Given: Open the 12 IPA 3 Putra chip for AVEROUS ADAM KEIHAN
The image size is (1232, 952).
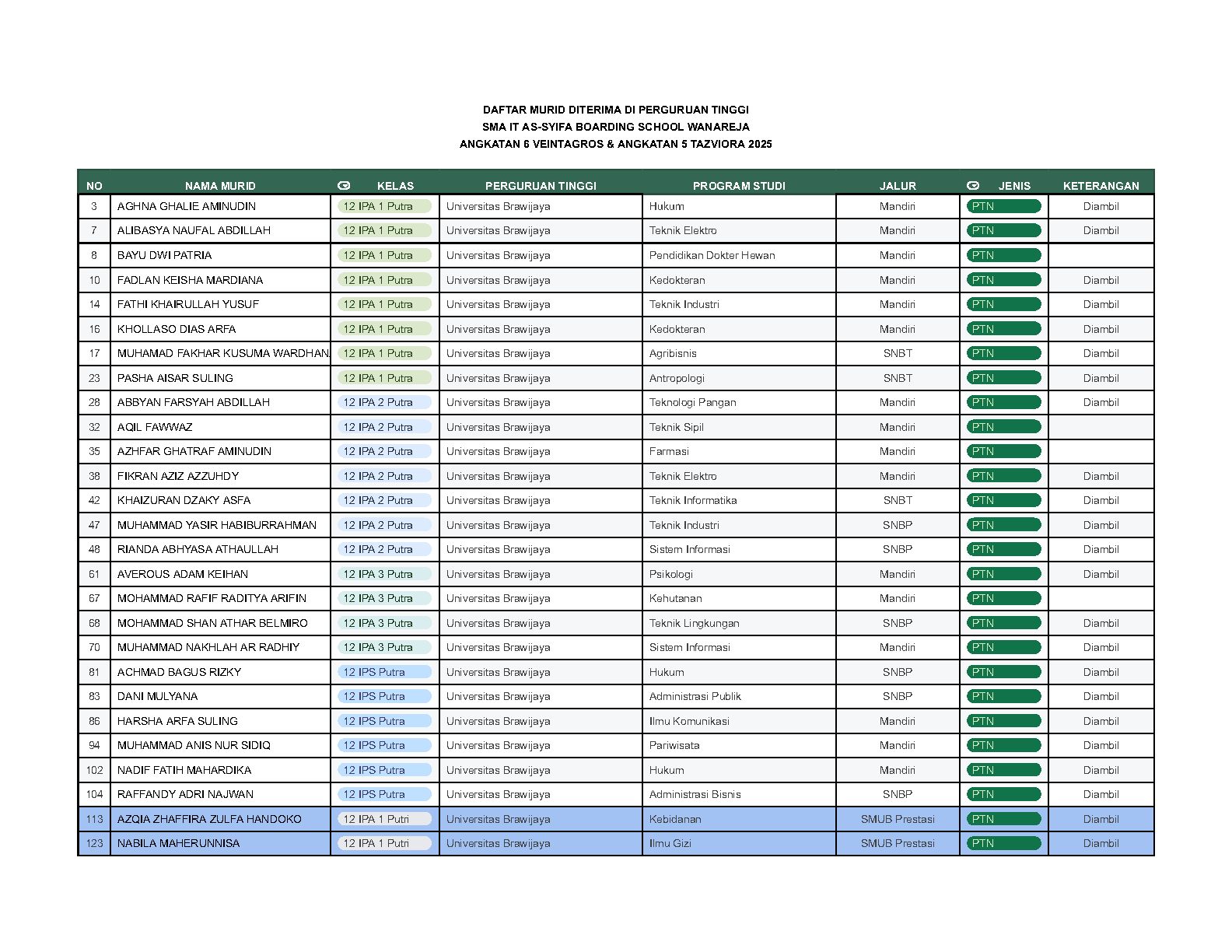Looking at the screenshot, I should [384, 575].
